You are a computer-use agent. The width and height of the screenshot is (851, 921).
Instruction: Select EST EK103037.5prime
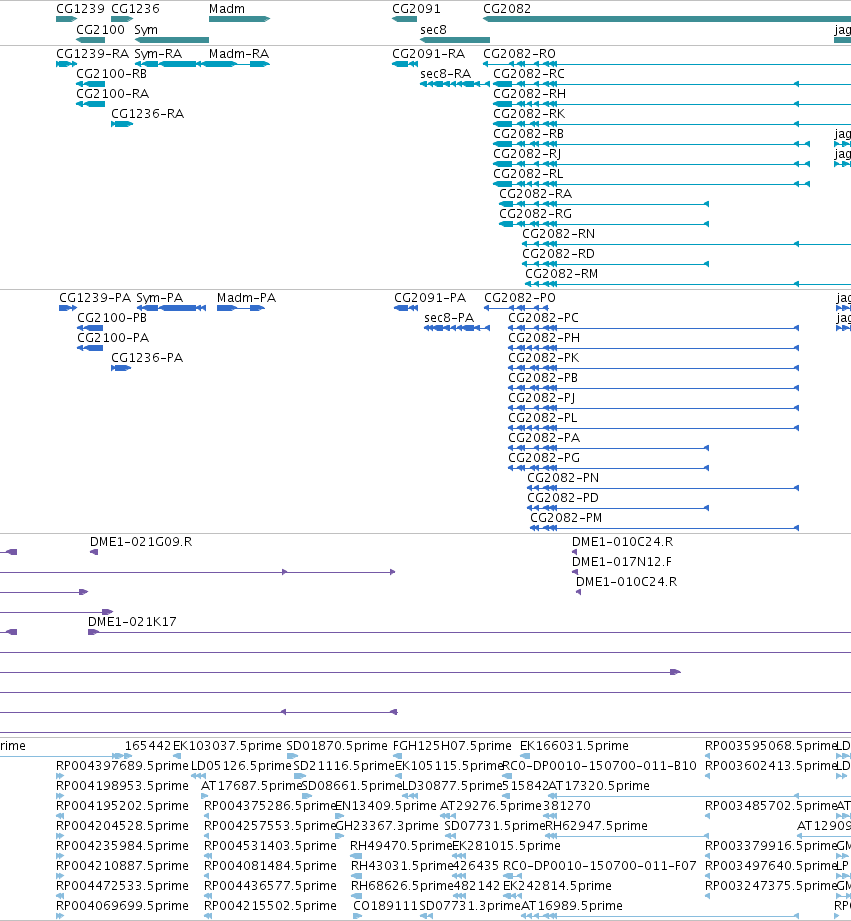(x=227, y=745)
